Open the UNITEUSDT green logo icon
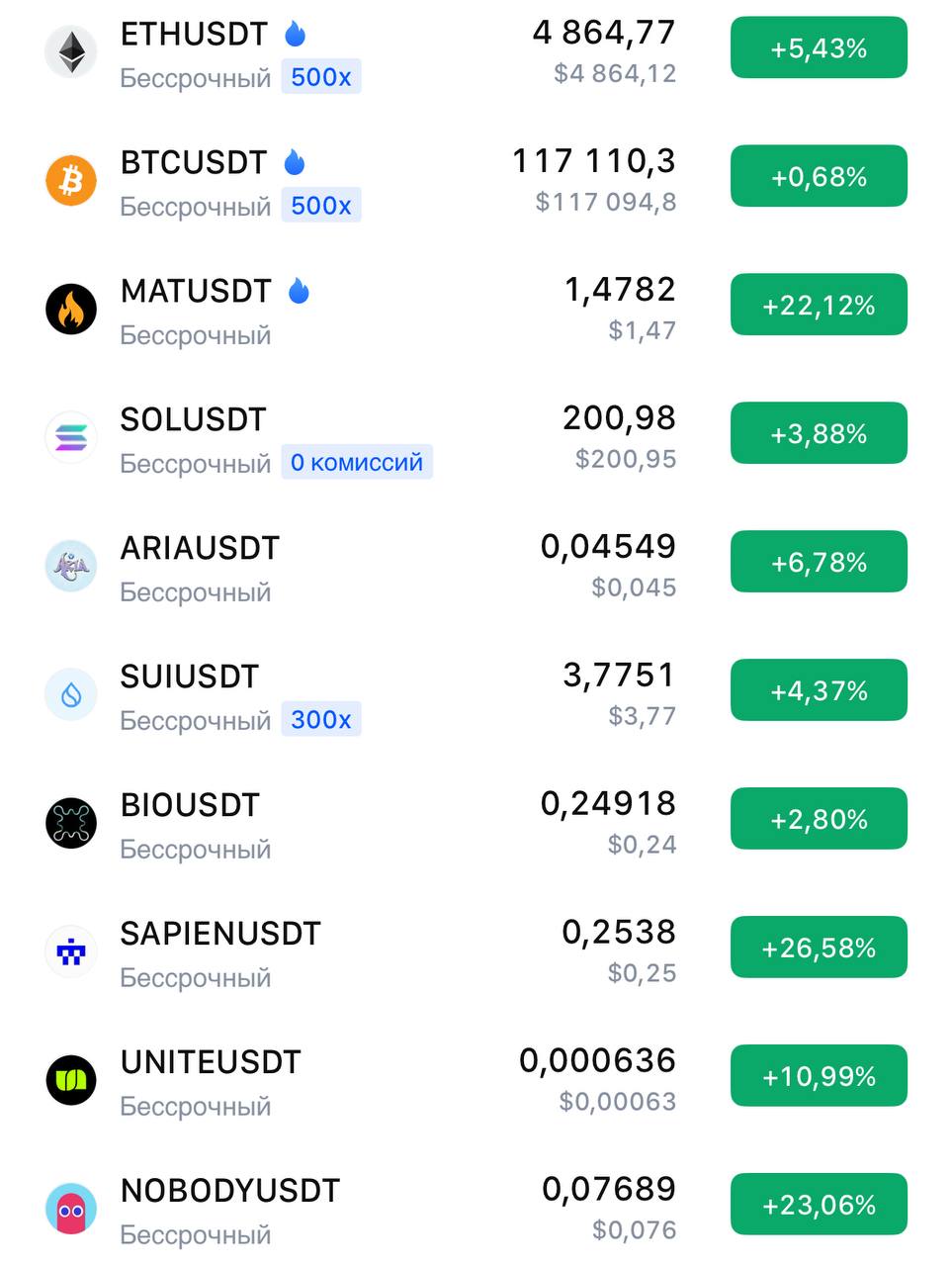The width and height of the screenshot is (952, 1266). tap(71, 1080)
